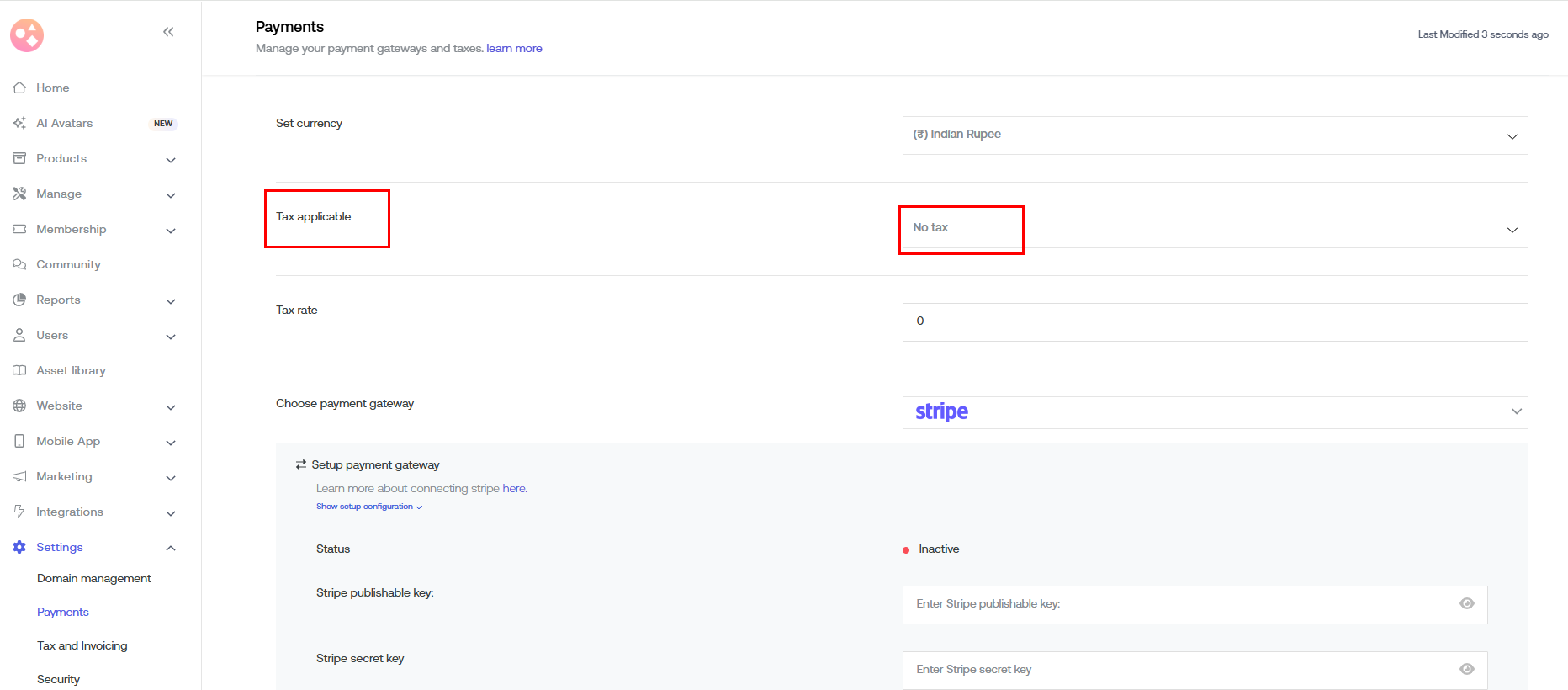Go to Domain management

[x=94, y=578]
